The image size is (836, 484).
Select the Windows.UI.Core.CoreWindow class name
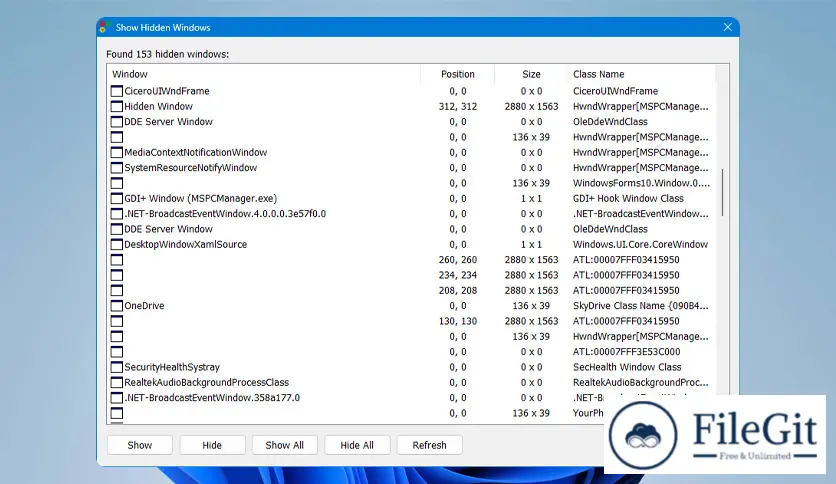tap(640, 245)
